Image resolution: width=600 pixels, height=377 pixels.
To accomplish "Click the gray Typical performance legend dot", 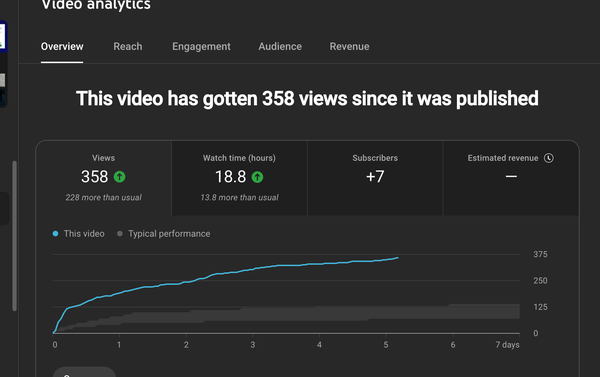I will coord(120,233).
